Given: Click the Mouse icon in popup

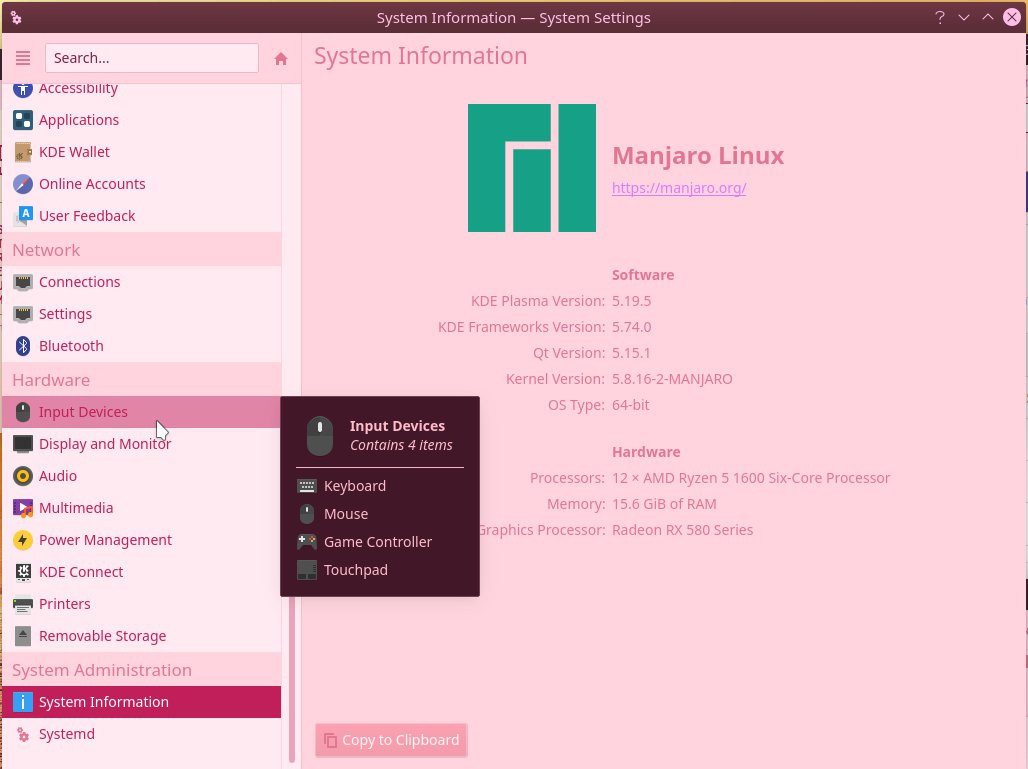Looking at the screenshot, I should (307, 514).
